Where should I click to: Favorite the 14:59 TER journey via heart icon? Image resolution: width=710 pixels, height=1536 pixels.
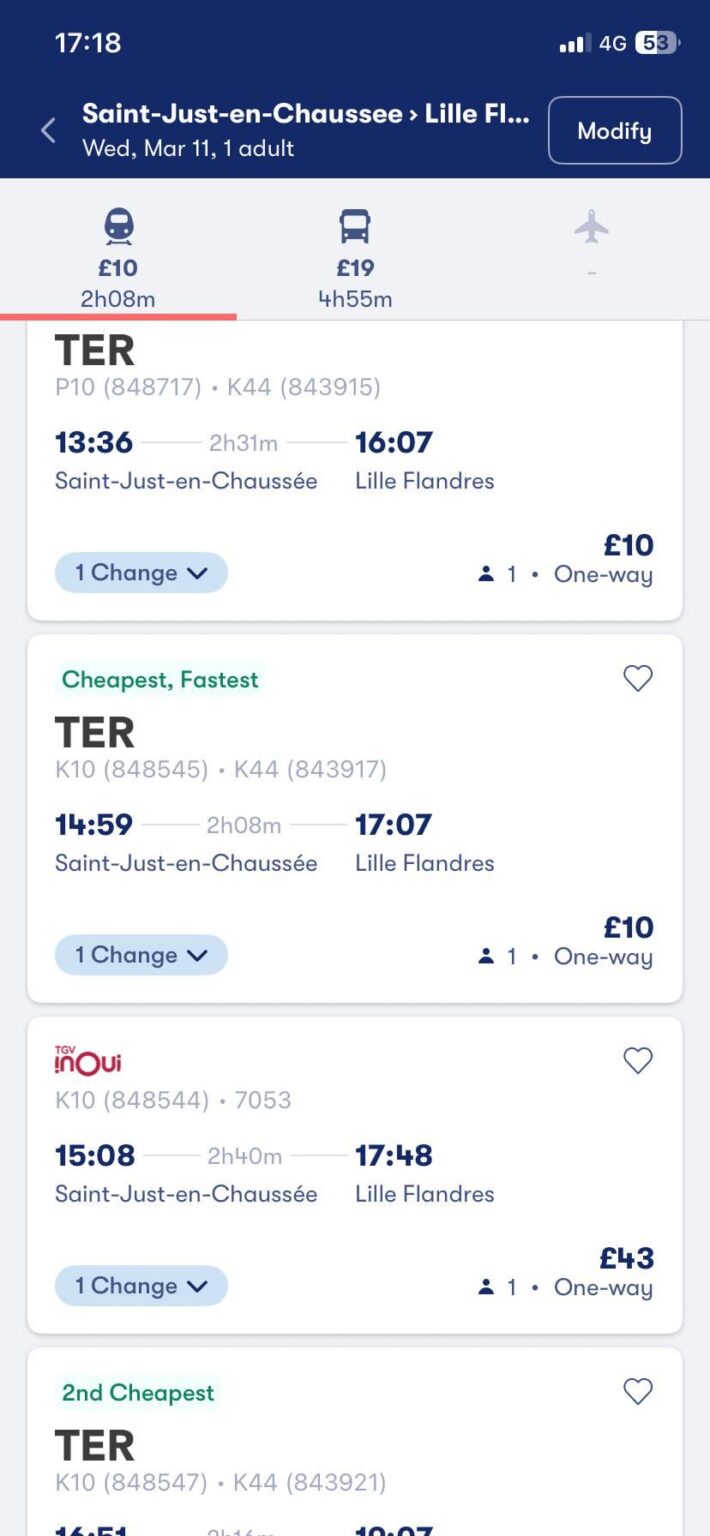click(x=637, y=679)
